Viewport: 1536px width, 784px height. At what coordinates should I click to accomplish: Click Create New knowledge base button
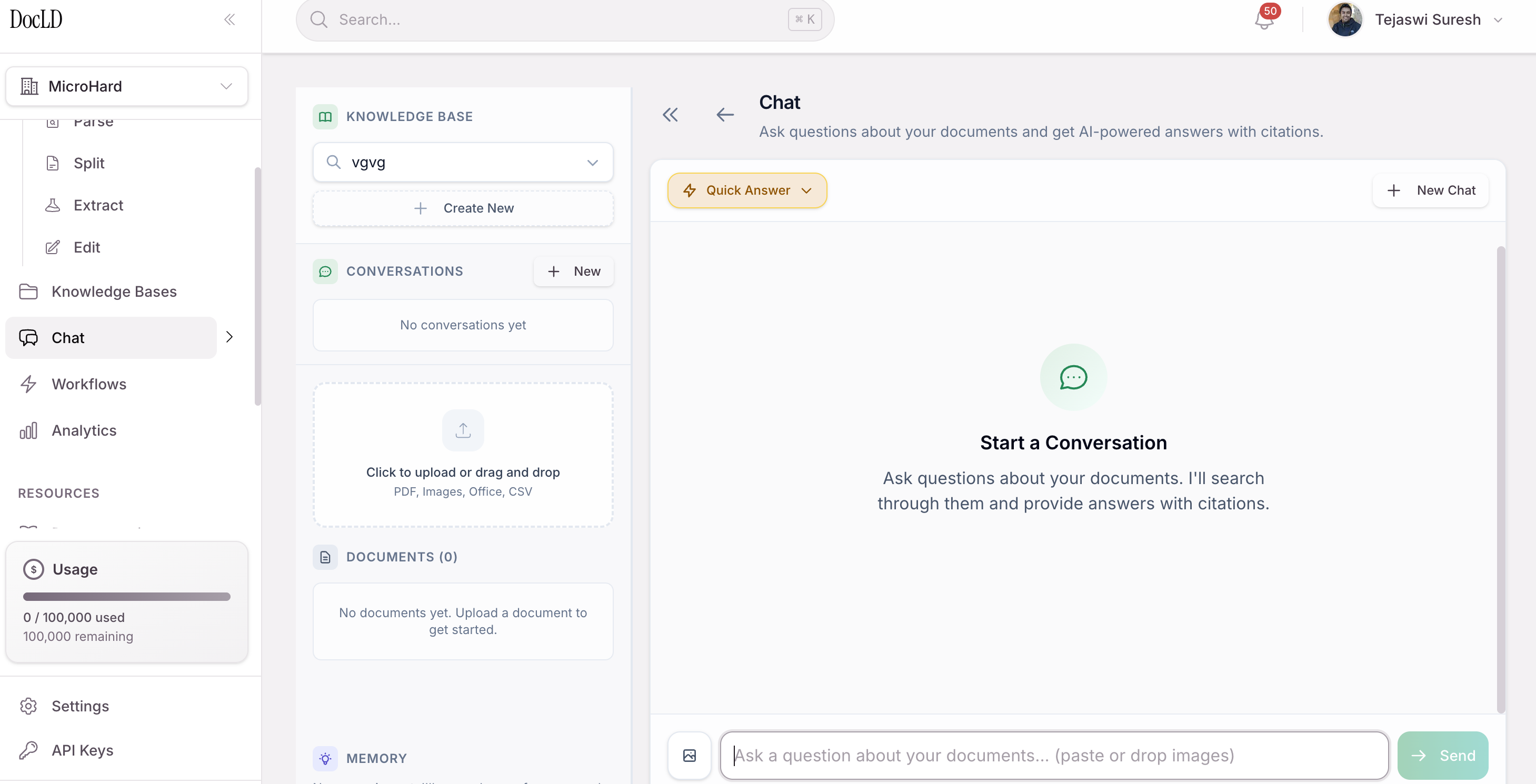[x=463, y=208]
